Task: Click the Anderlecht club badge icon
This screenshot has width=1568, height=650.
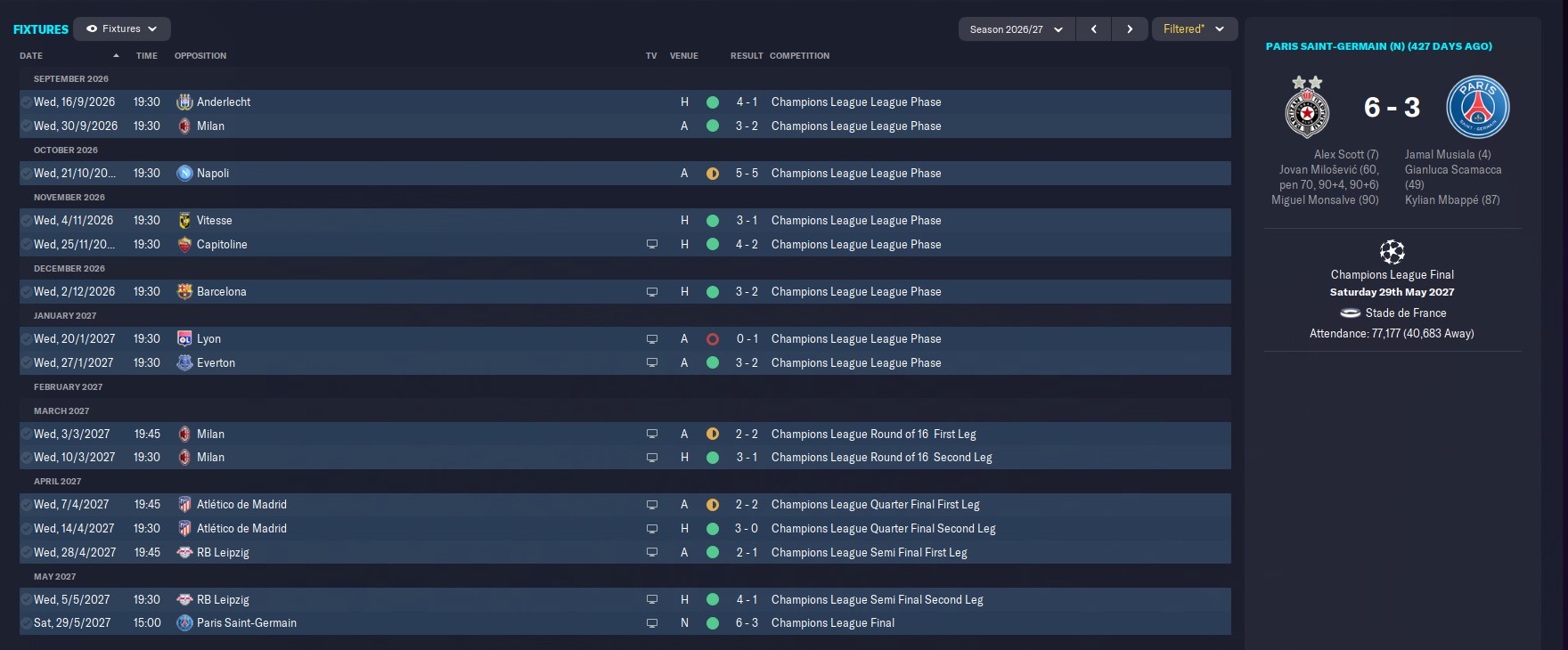Action: pyautogui.click(x=184, y=102)
